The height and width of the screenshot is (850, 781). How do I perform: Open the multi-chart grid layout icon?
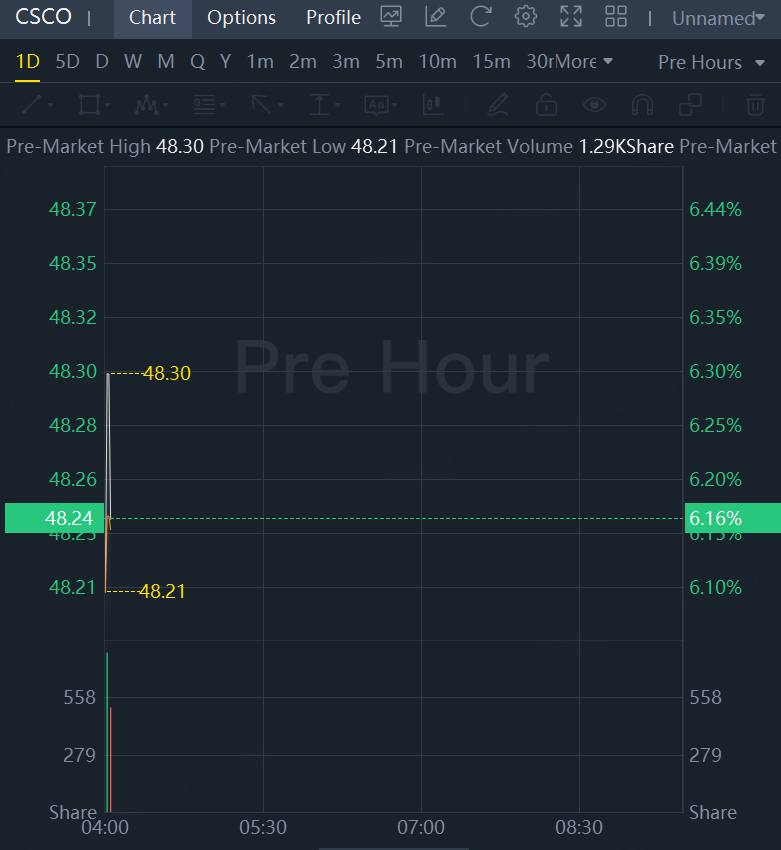(616, 17)
